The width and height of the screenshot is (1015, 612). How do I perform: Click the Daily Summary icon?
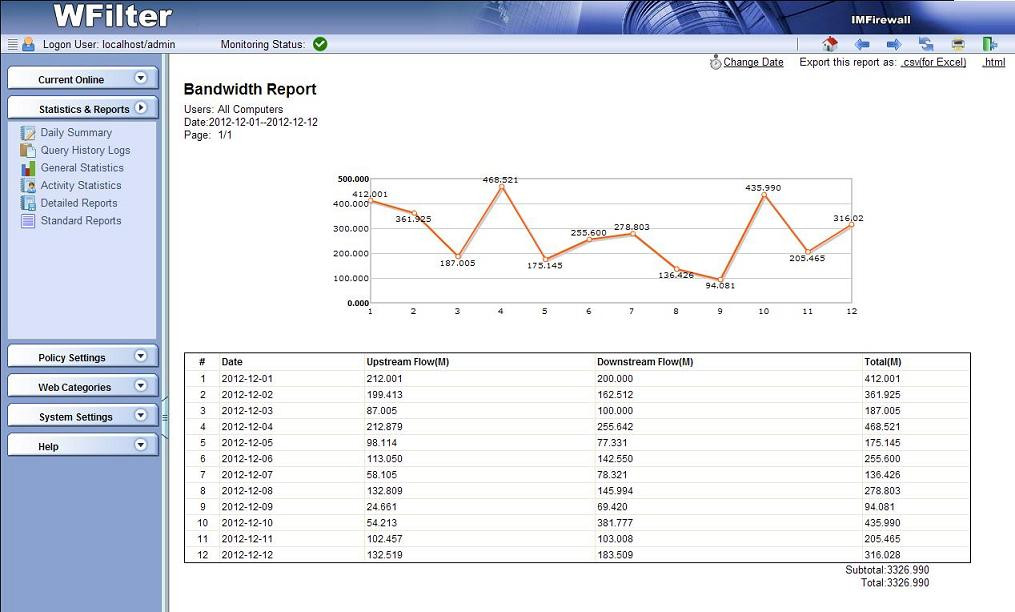[x=28, y=133]
